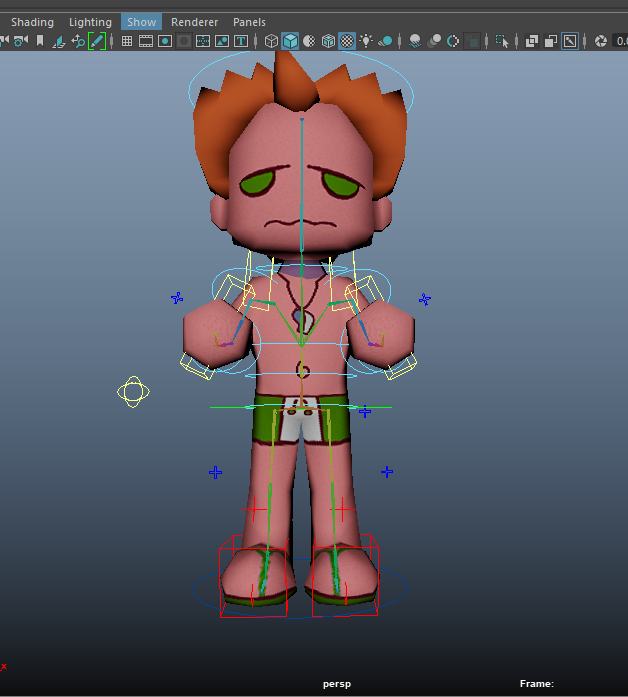The image size is (628, 697).
Task: Toggle the field chart icon
Action: click(x=203, y=41)
